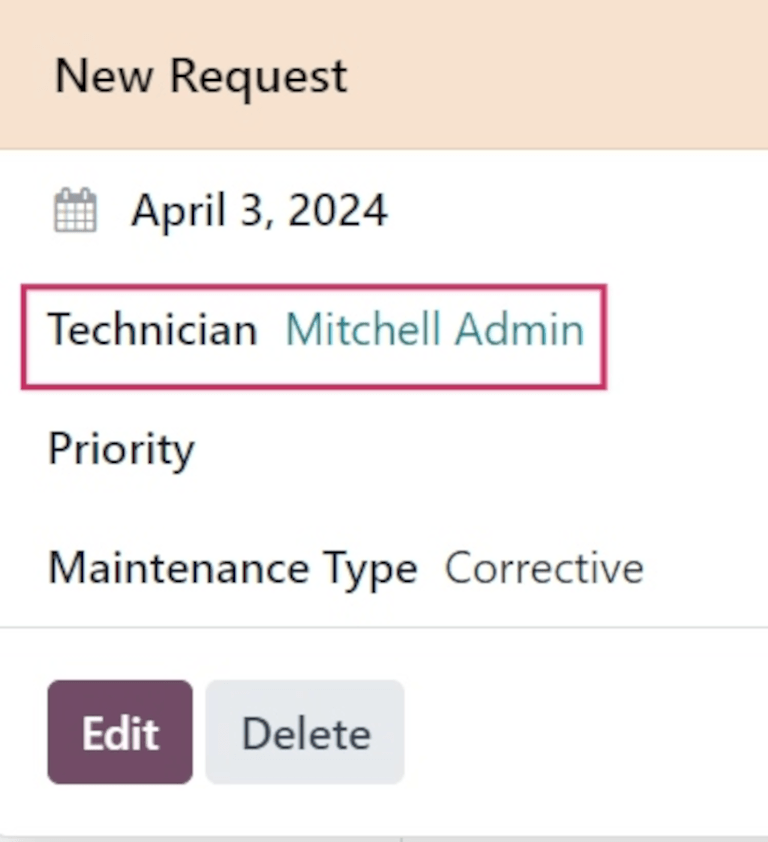Open the New Request header area
This screenshot has width=768, height=842.
click(200, 75)
